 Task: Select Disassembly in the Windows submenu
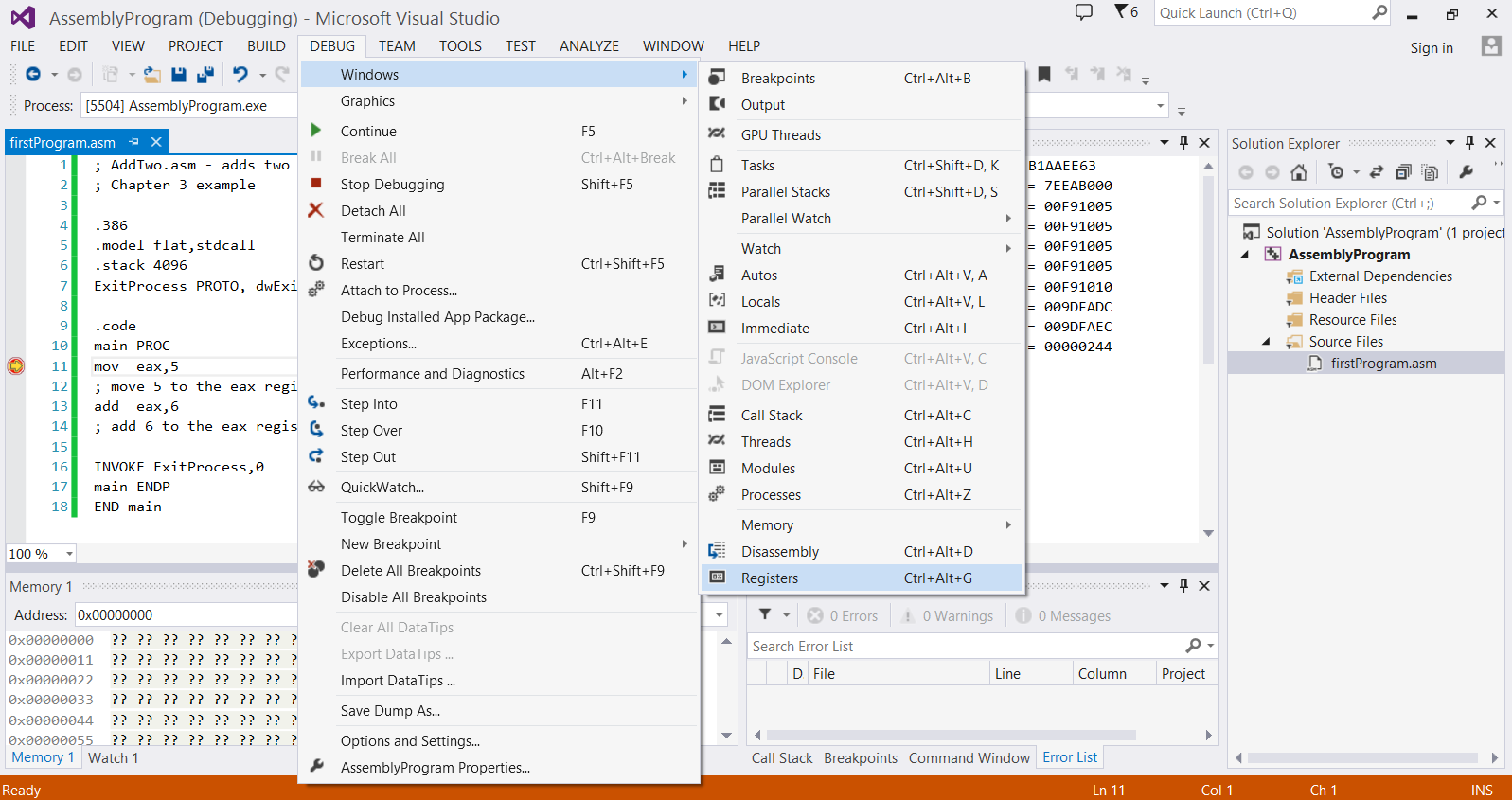point(863,552)
